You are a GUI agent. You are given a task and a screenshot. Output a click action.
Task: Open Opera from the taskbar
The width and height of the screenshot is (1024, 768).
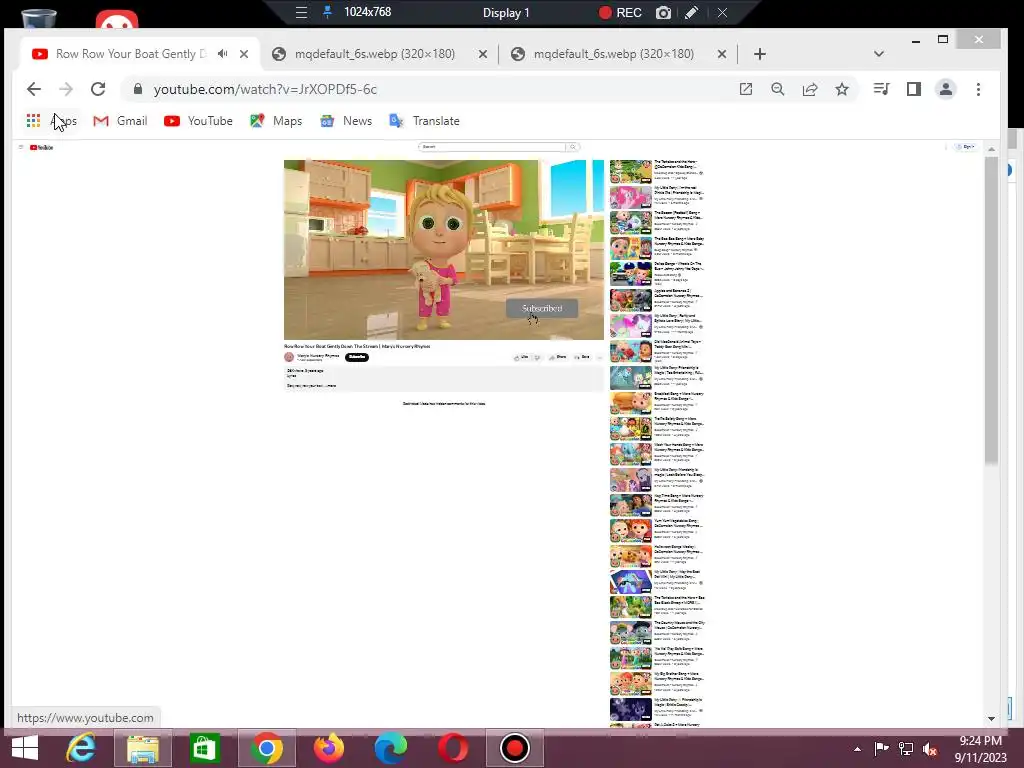(x=453, y=748)
